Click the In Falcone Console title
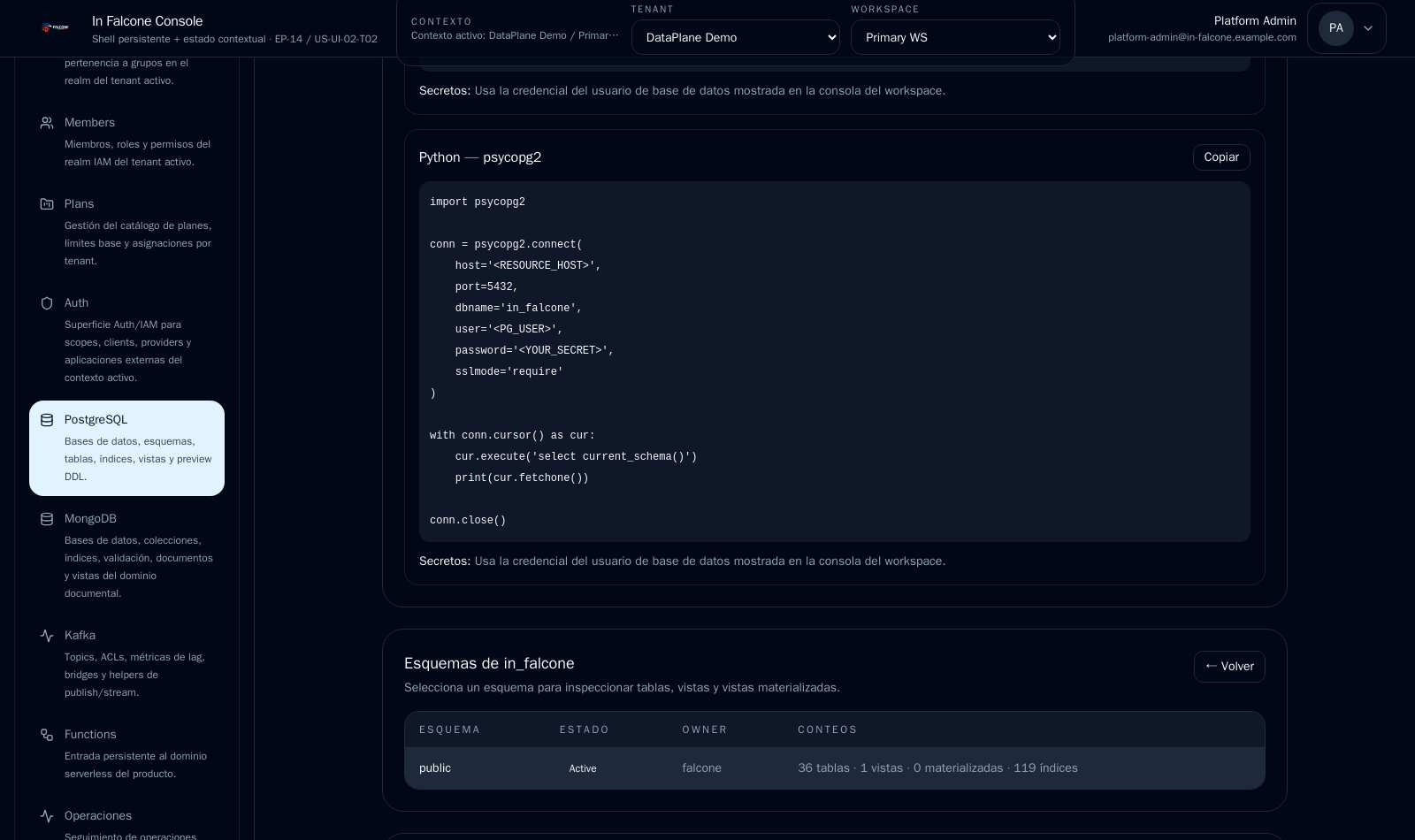1415x840 pixels. tap(148, 21)
